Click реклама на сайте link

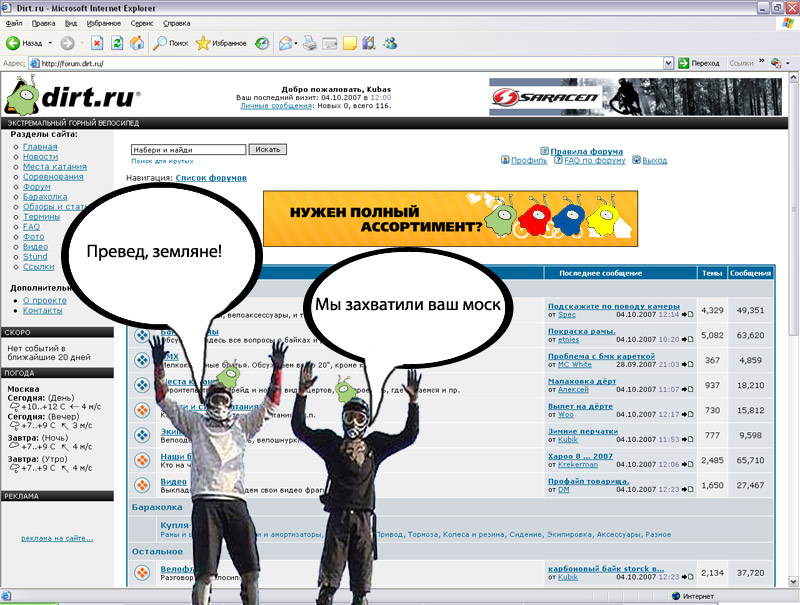pyautogui.click(x=57, y=538)
